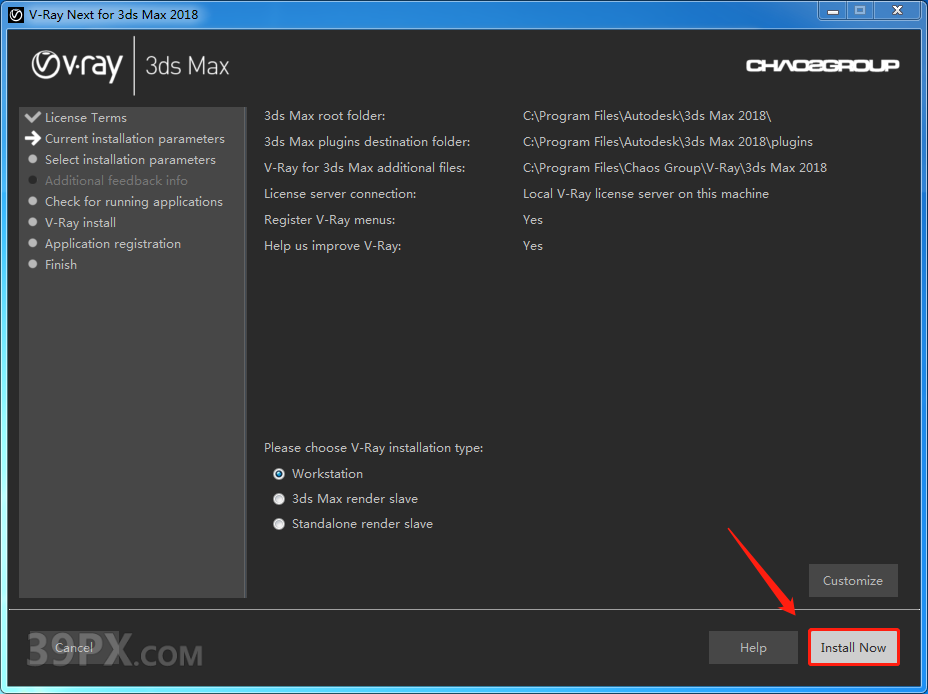Click the Help us improve V-Ray label
928x694 pixels.
[333, 246]
